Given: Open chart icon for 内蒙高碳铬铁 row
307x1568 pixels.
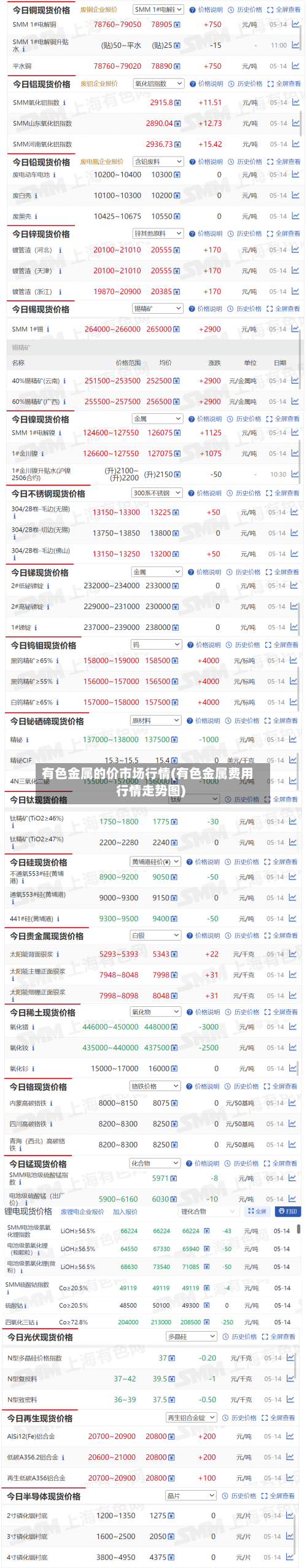Looking at the screenshot, I should pyautogui.click(x=293, y=1103).
